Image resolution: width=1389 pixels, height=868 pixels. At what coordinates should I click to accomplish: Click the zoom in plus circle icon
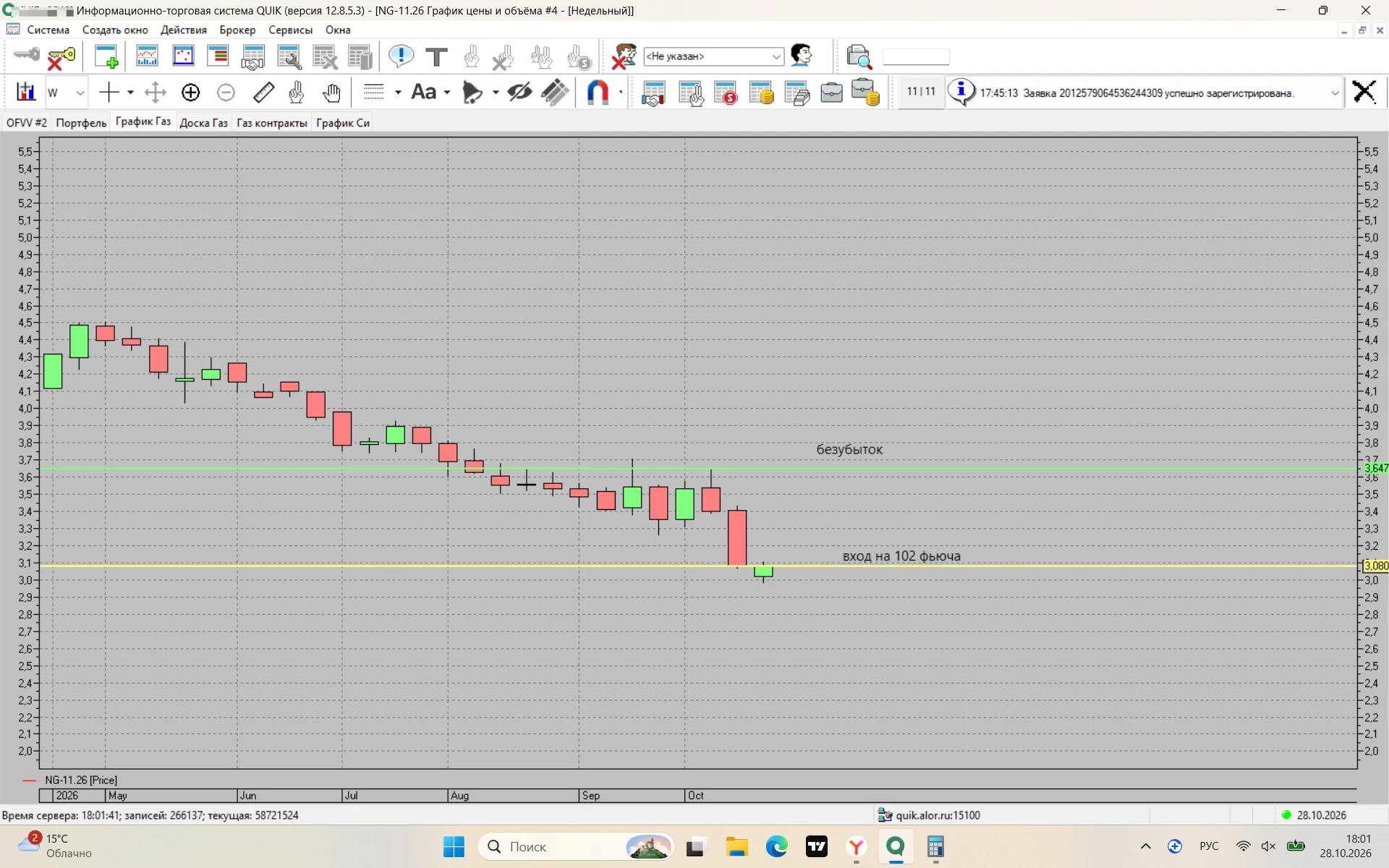pyautogui.click(x=190, y=93)
